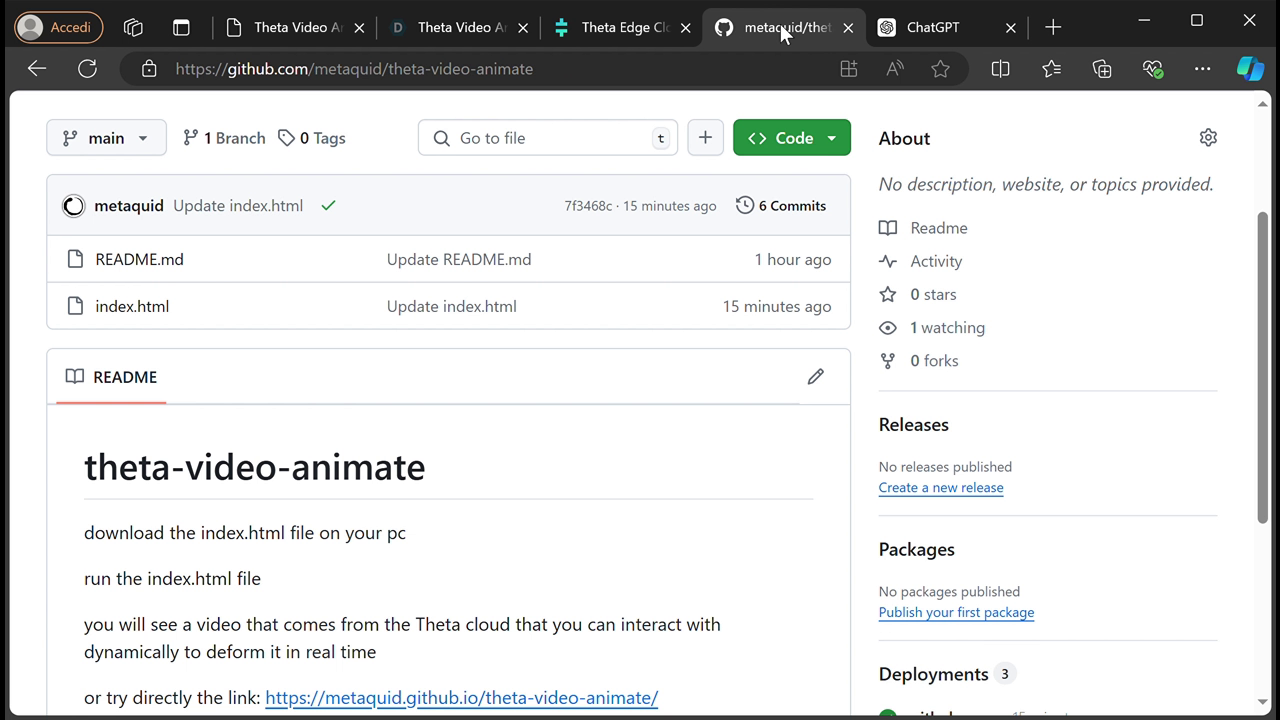The height and width of the screenshot is (720, 1280).
Task: Open the browser apps icon in address bar
Action: click(848, 69)
